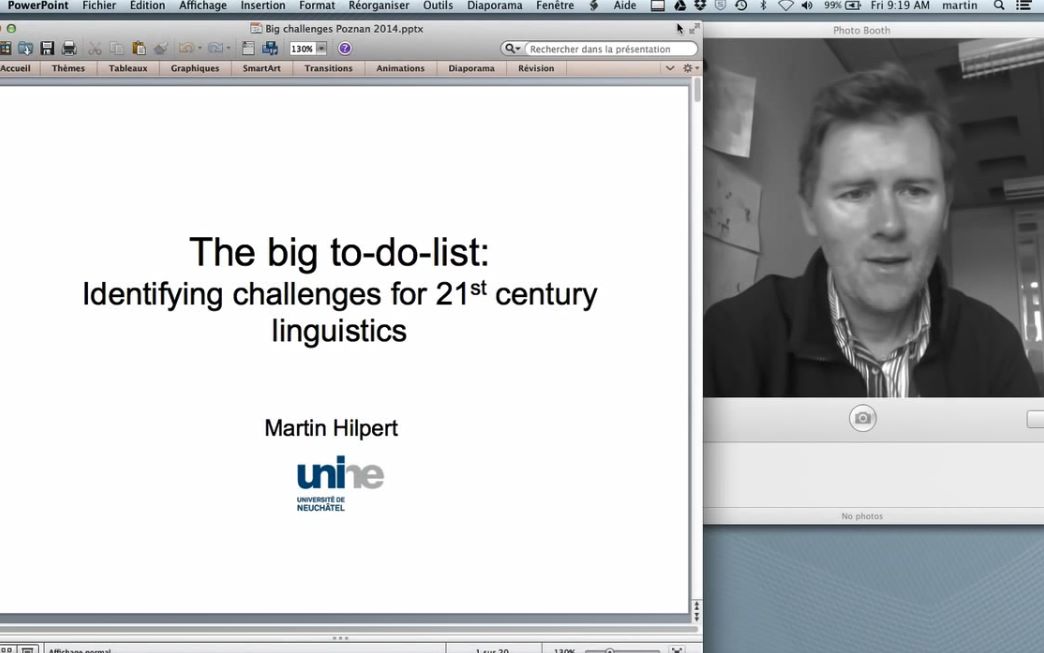Image resolution: width=1044 pixels, height=653 pixels.
Task: Click the Rechercher dans la présentation search field
Action: 609,49
